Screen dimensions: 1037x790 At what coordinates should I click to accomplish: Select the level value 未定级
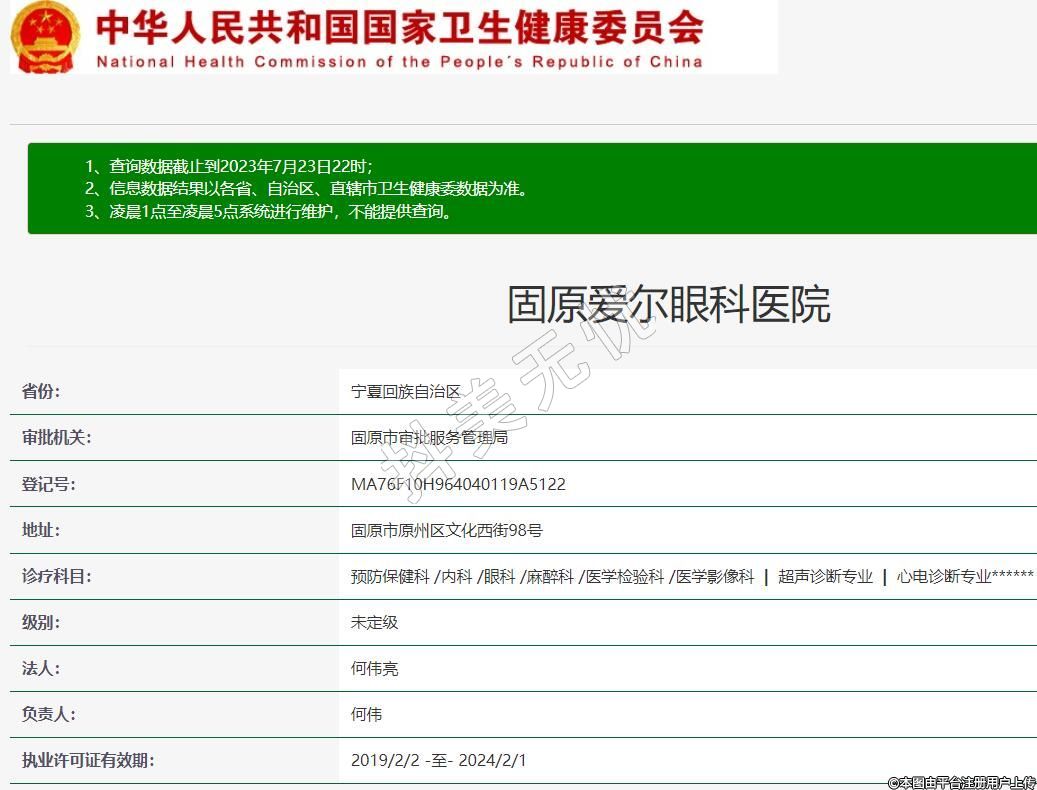point(374,622)
